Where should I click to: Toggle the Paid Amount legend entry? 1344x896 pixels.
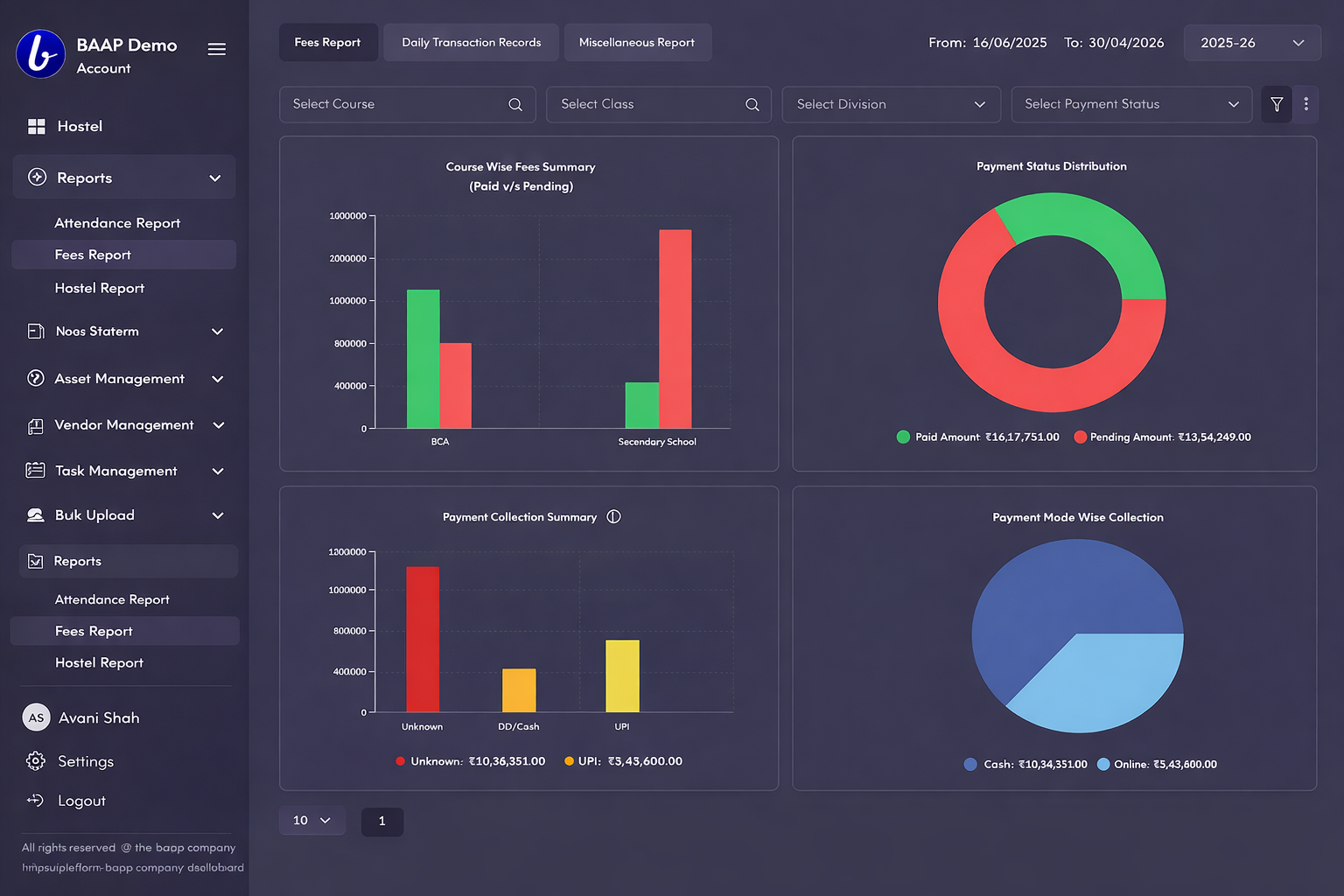[977, 437]
